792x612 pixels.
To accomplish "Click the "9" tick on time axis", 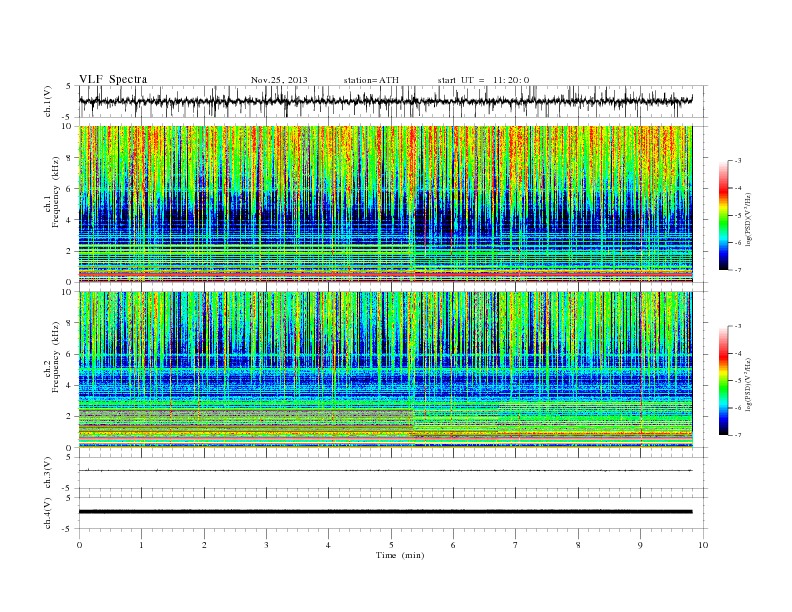I will pyautogui.click(x=640, y=545).
